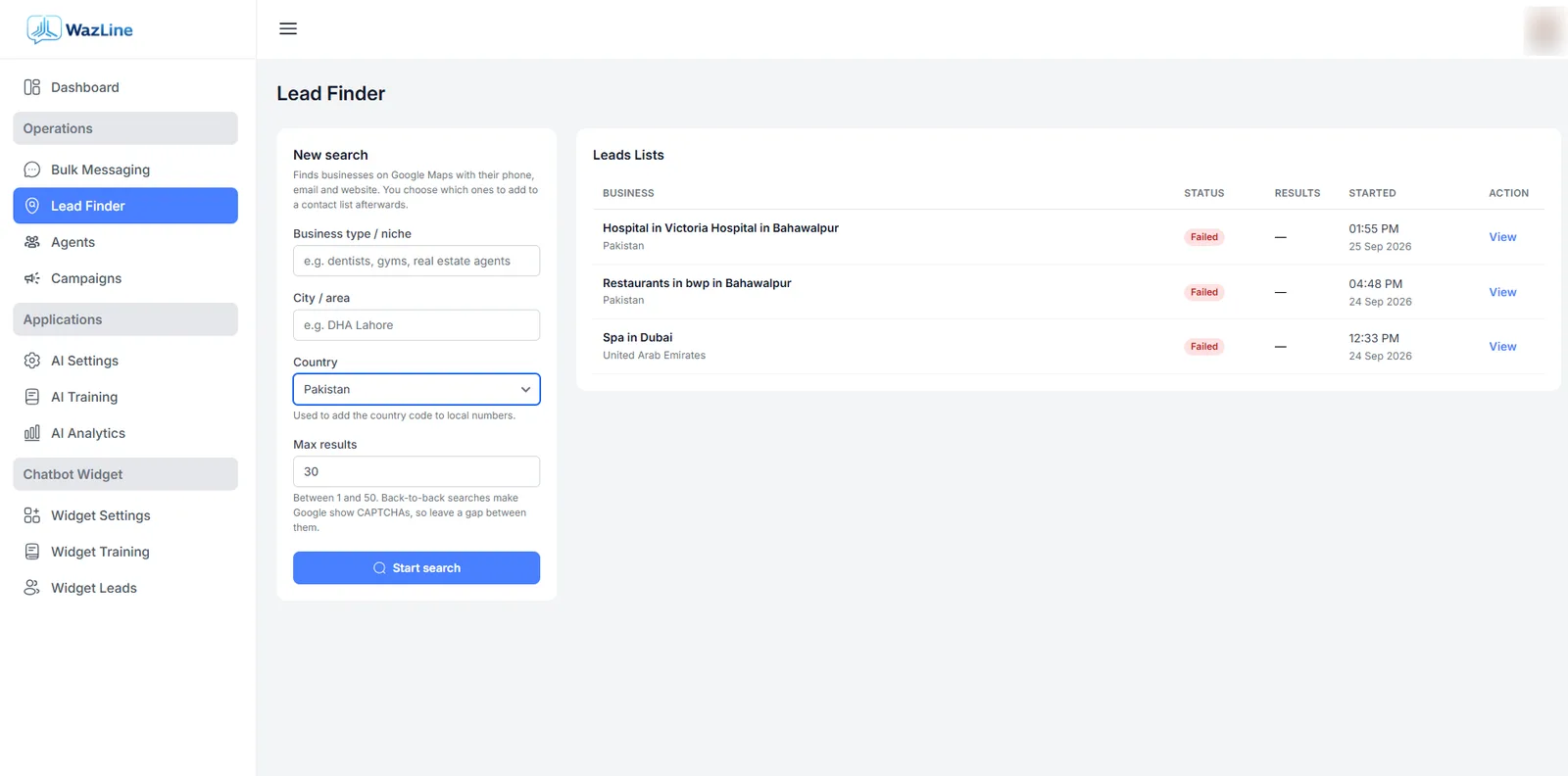Click the Lead Finder page heading

[331, 93]
